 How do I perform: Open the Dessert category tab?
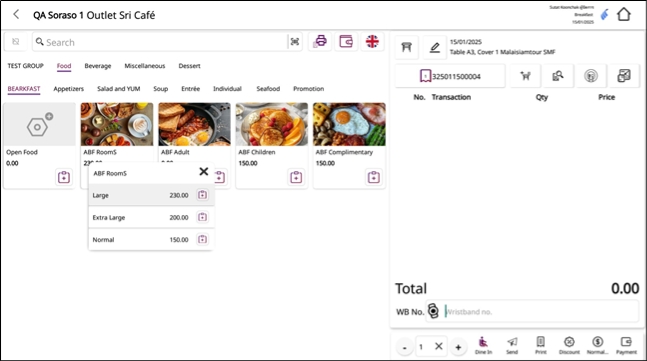coord(189,66)
